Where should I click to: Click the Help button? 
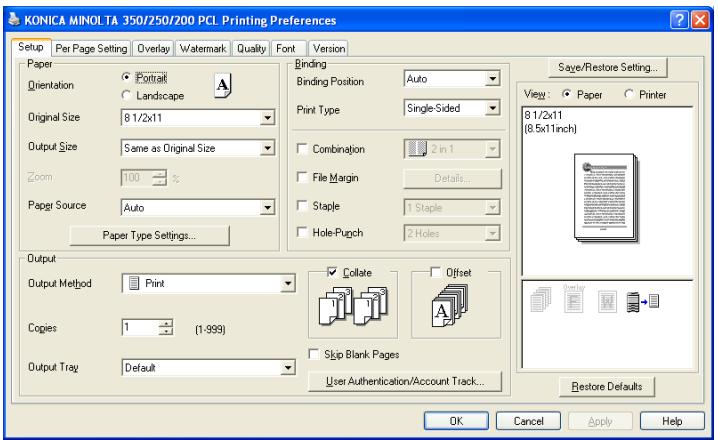click(672, 421)
